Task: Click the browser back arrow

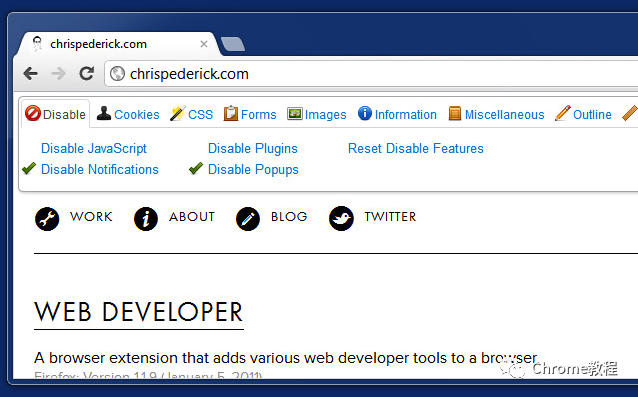Action: click(31, 74)
